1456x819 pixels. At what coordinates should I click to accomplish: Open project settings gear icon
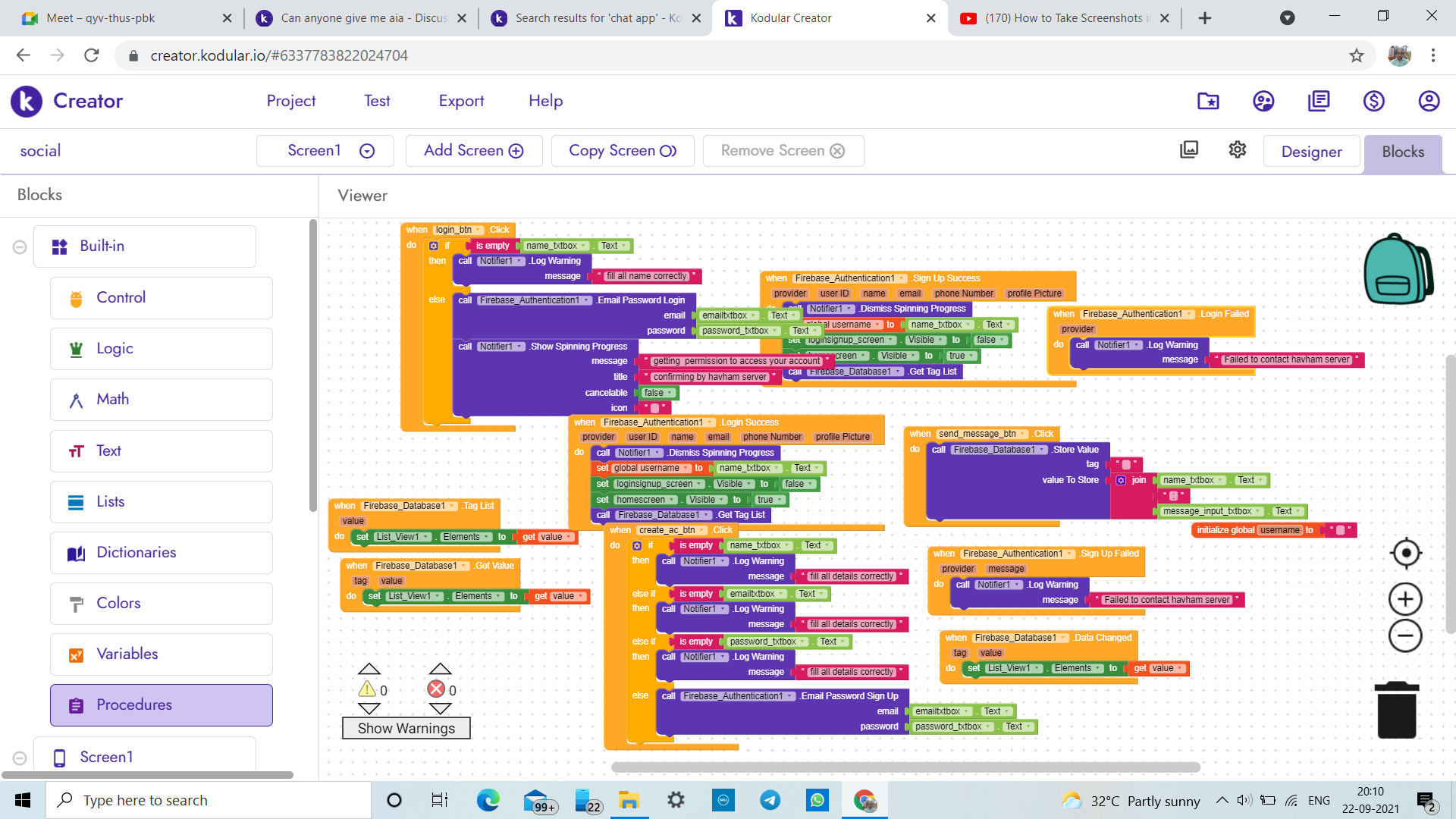click(1238, 150)
